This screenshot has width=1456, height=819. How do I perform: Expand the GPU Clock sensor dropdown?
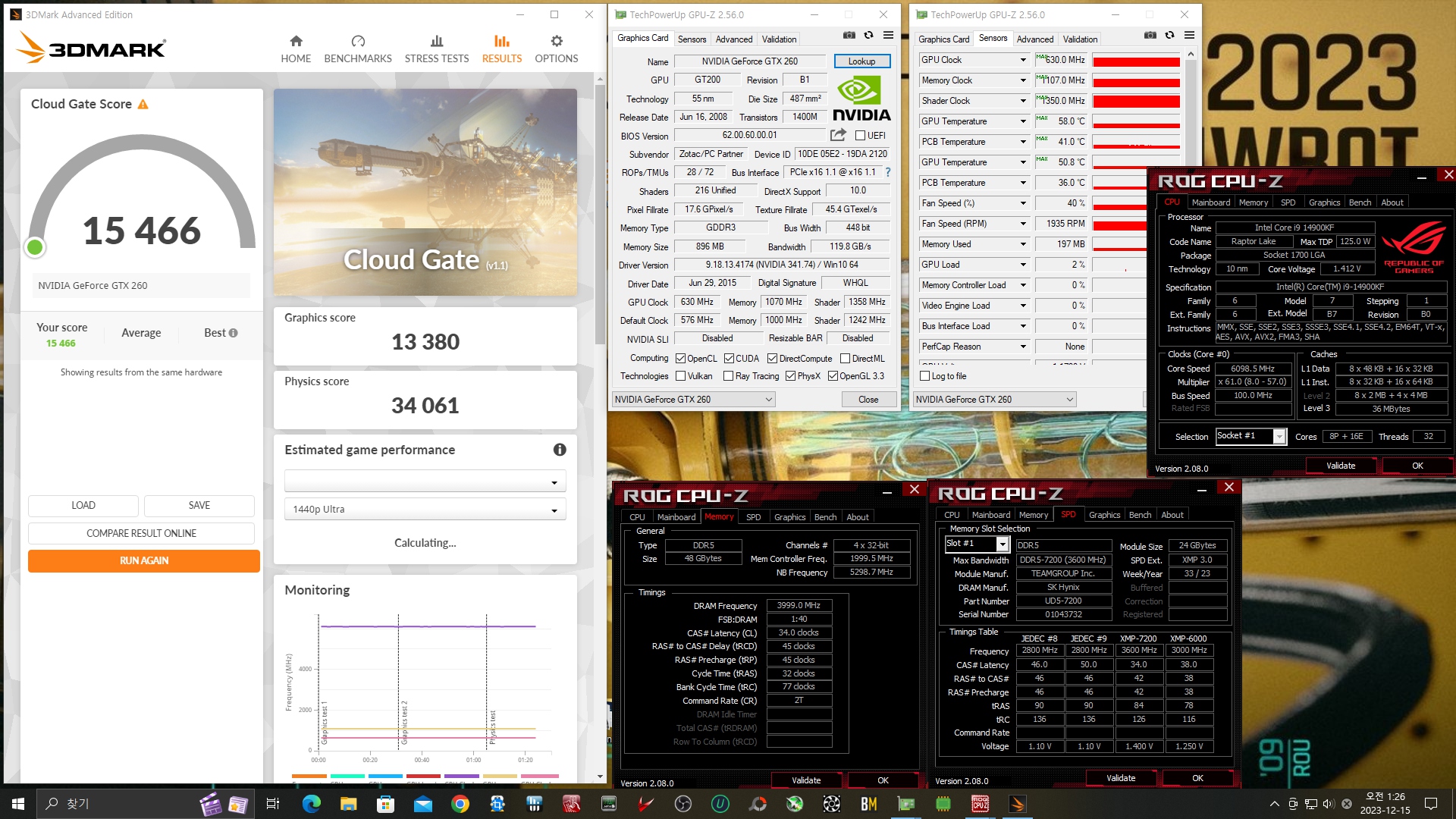[1023, 60]
